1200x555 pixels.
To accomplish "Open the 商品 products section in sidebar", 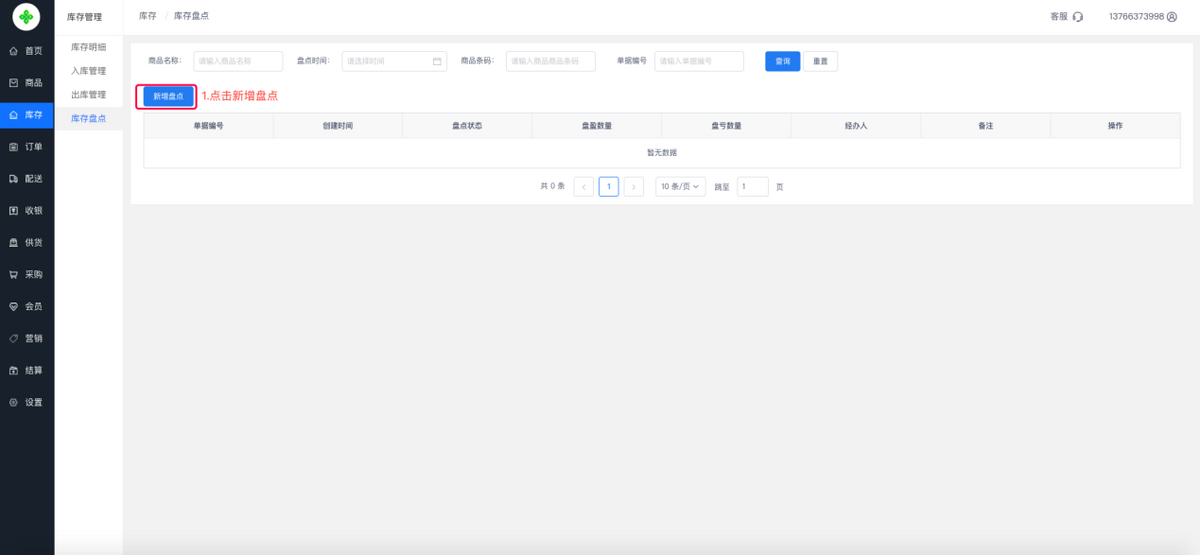I will [26, 83].
